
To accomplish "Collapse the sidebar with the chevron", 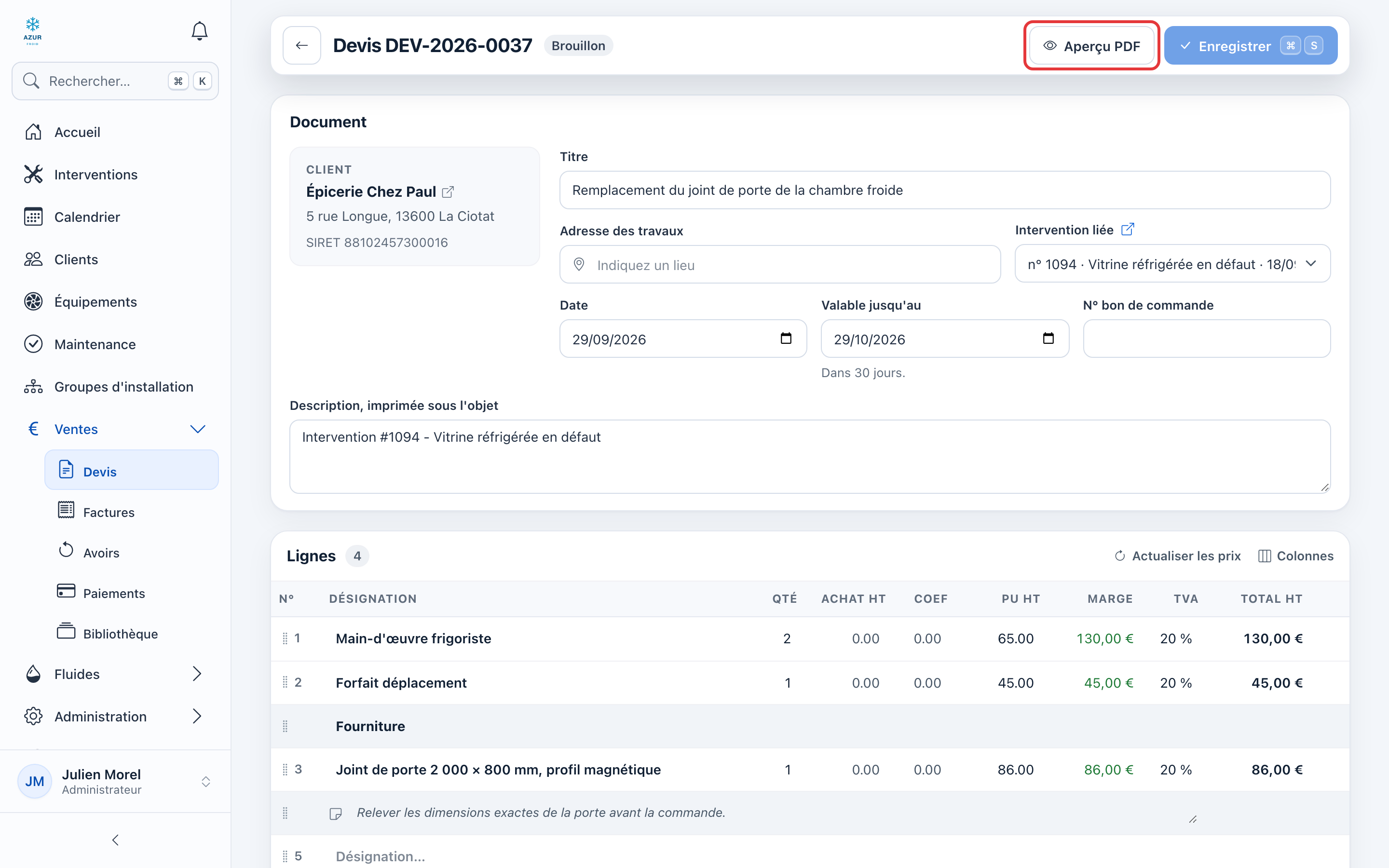I will [115, 840].
